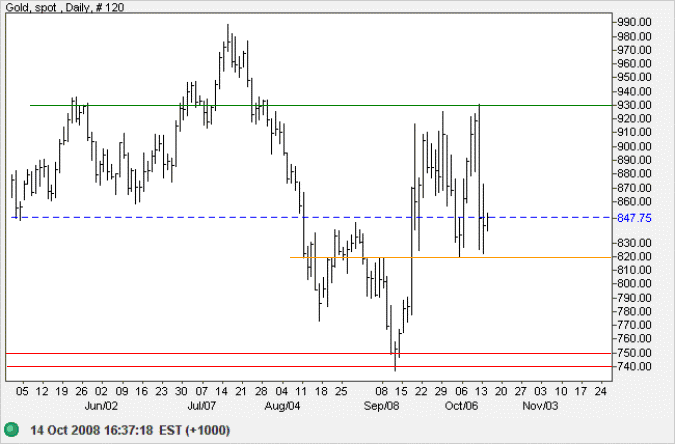Click the 847.75 current price label
Viewport: 675px width, 444px height.
pyautogui.click(x=634, y=218)
